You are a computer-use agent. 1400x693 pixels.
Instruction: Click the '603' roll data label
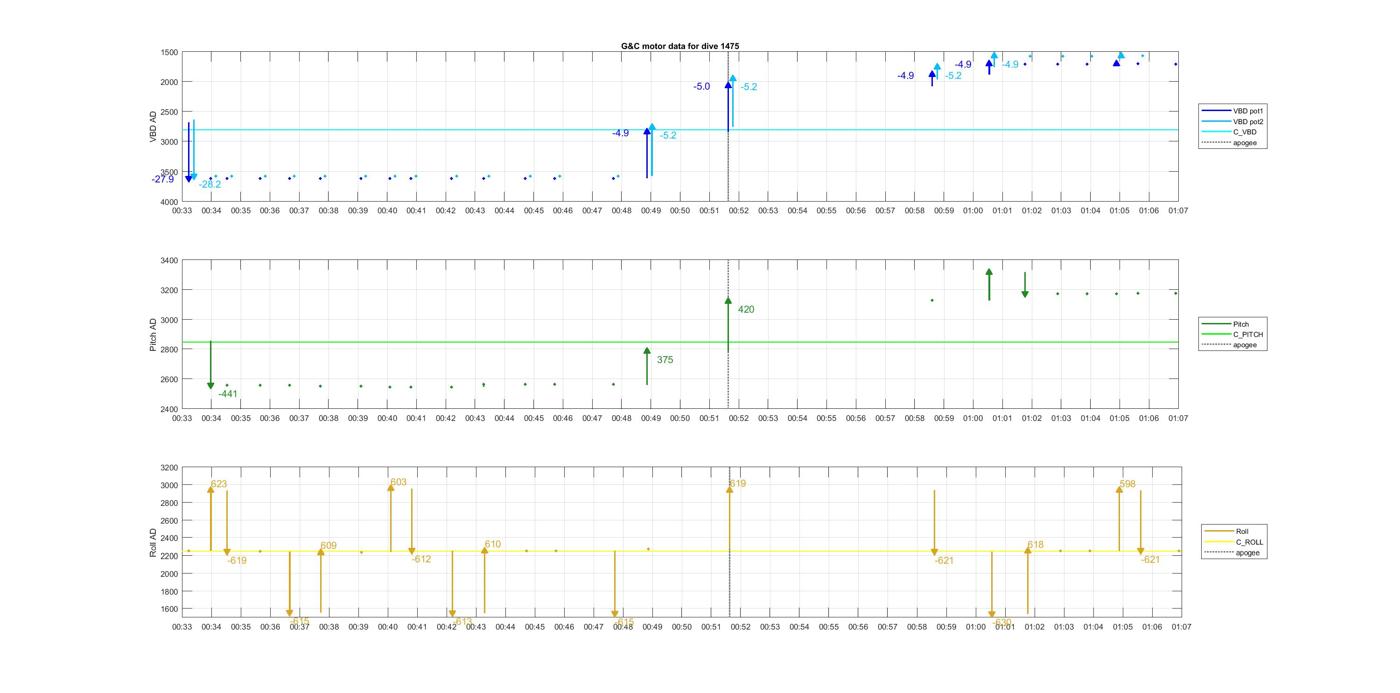pos(399,483)
